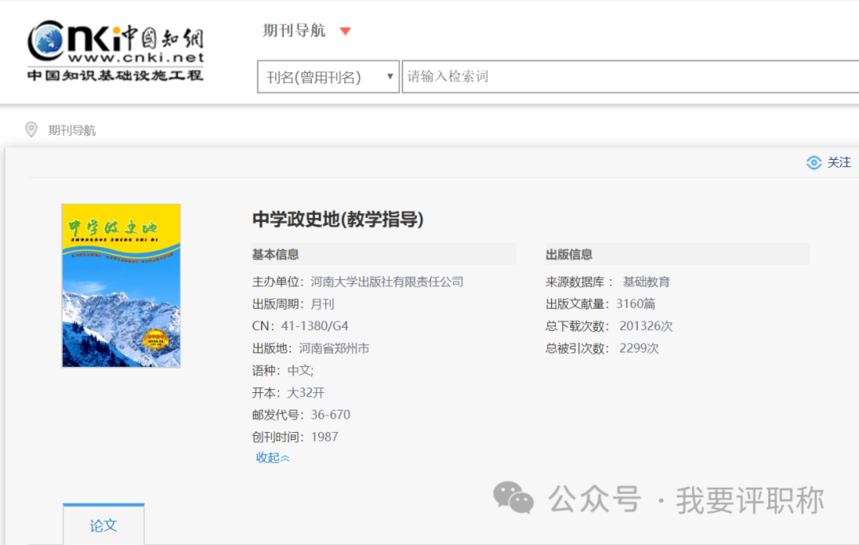Select the 出版文献量 value 3160篇
The image size is (859, 545).
pyautogui.click(x=636, y=304)
